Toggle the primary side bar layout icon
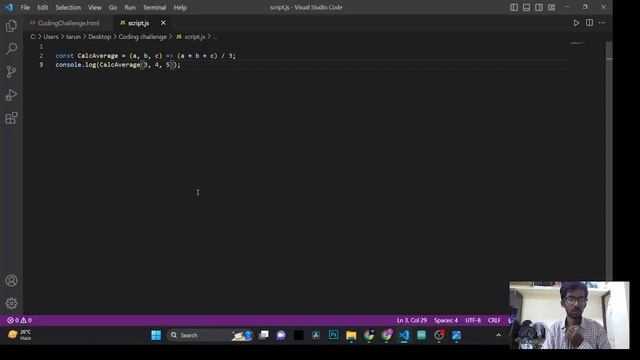640x360 pixels. click(x=514, y=7)
